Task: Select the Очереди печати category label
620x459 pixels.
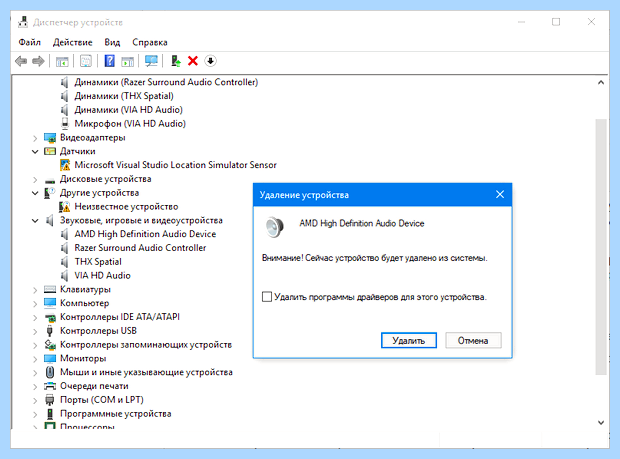Action: (x=94, y=386)
